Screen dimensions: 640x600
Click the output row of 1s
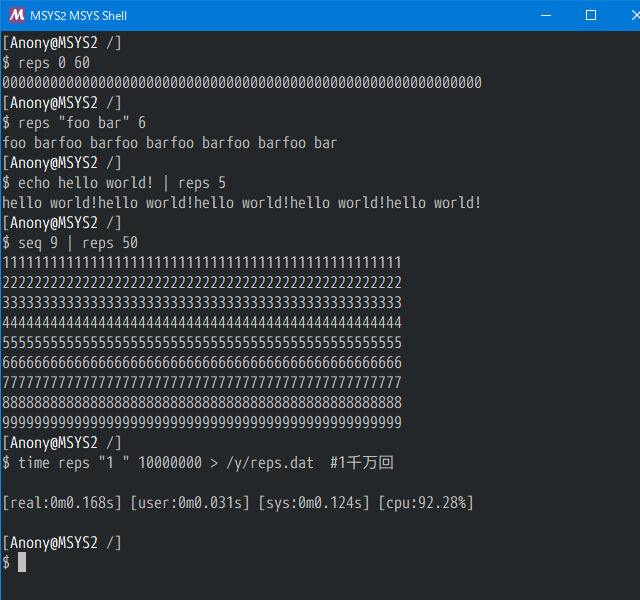[x=202, y=263]
